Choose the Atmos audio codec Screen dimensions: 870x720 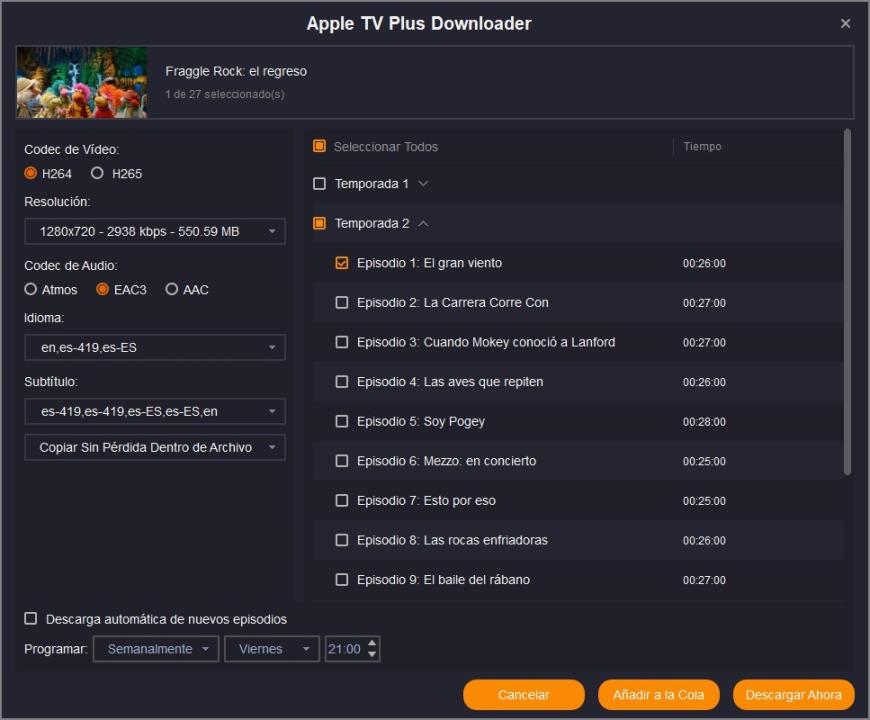click(x=31, y=289)
